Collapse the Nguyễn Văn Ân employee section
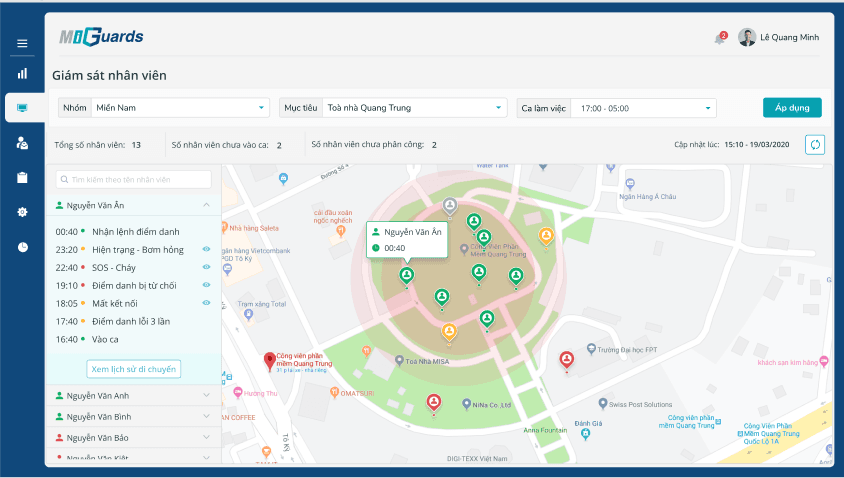Screen dimensions: 844x478 coord(206,205)
